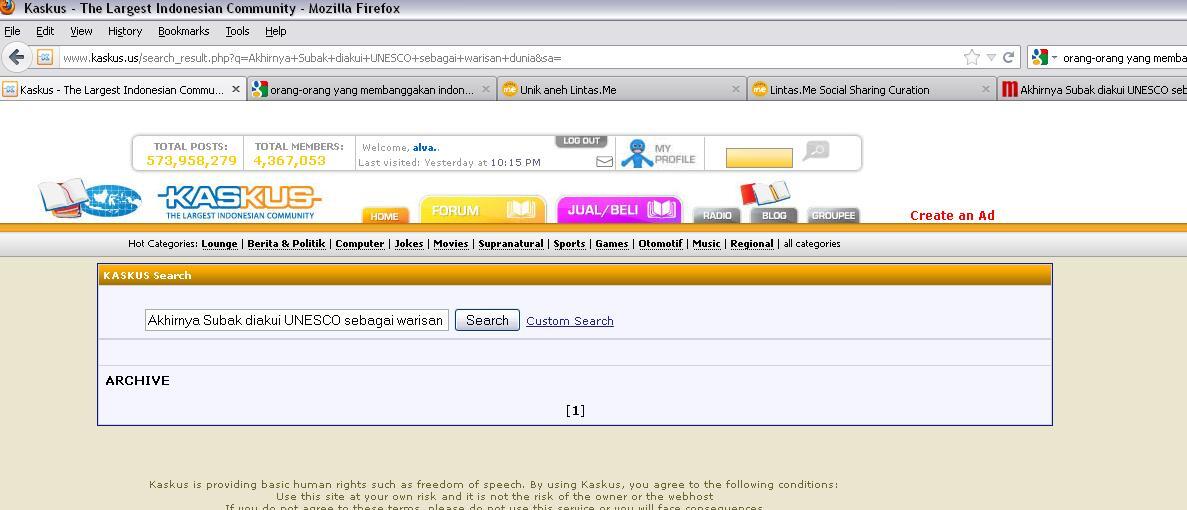Click the header magnifier search icon
The height and width of the screenshot is (510, 1187).
(816, 151)
